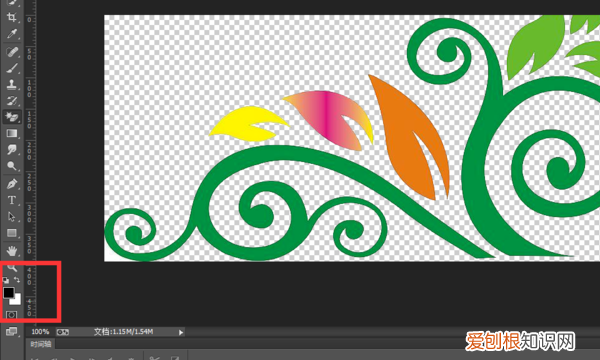
Task: Select the Clone Stamp tool
Action: coord(12,84)
